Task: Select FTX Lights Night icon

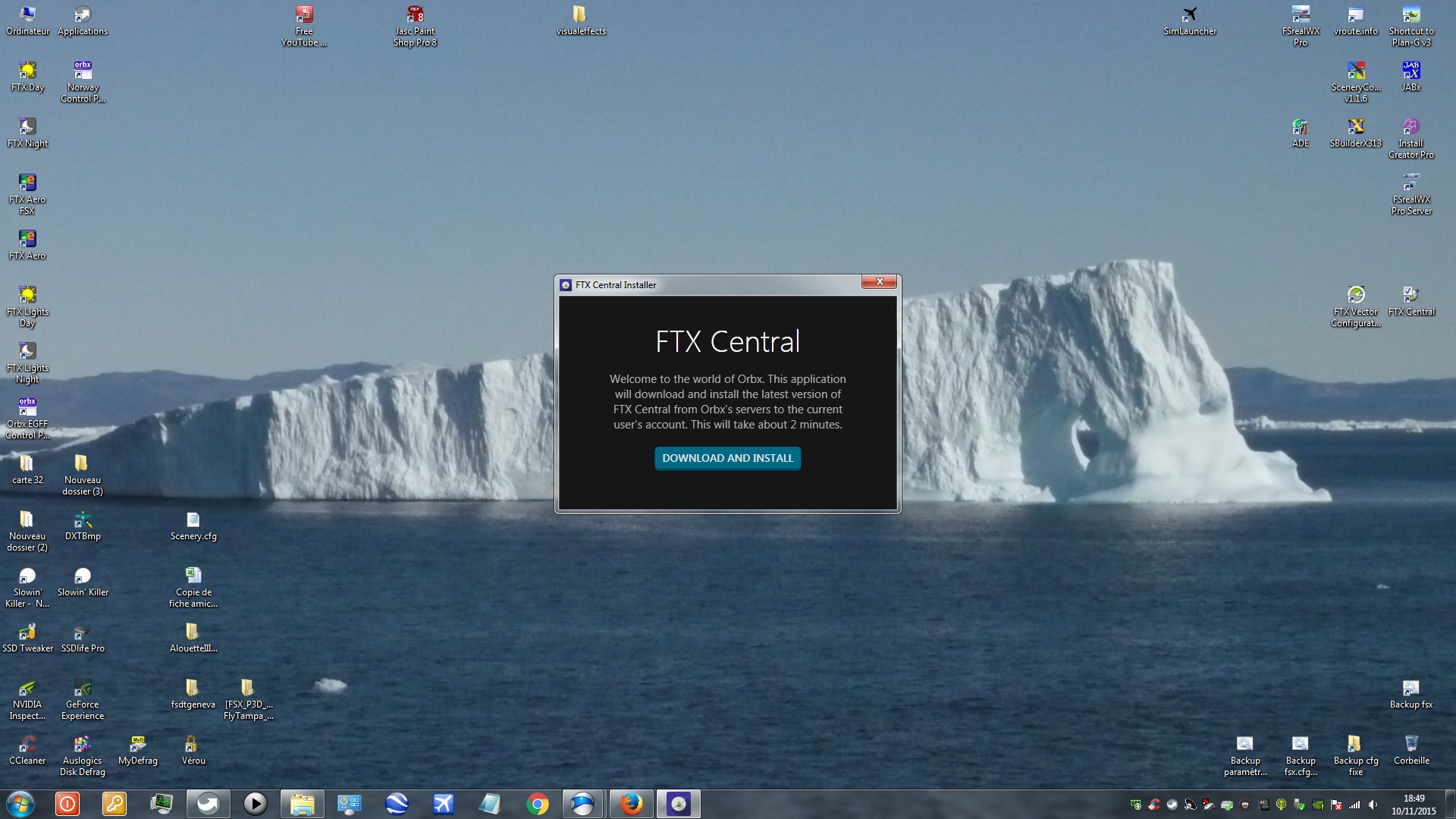Action: [27, 362]
